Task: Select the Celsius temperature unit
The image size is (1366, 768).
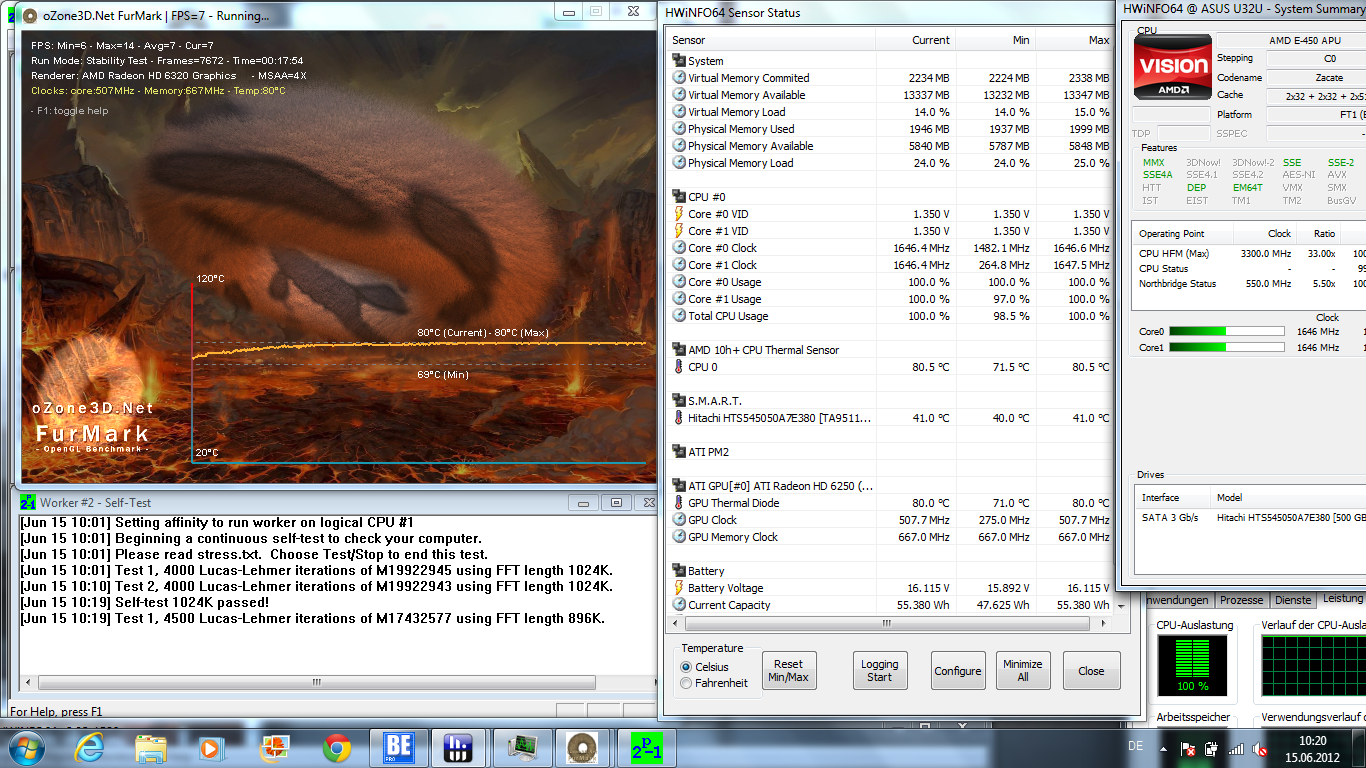Action: click(x=686, y=667)
